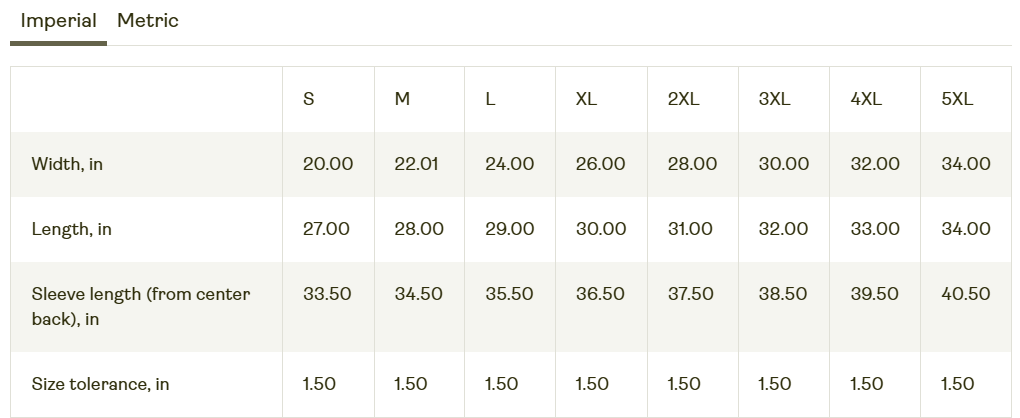Image resolution: width=1020 pixels, height=418 pixels.
Task: Click the 2XL size header
Action: 683,99
